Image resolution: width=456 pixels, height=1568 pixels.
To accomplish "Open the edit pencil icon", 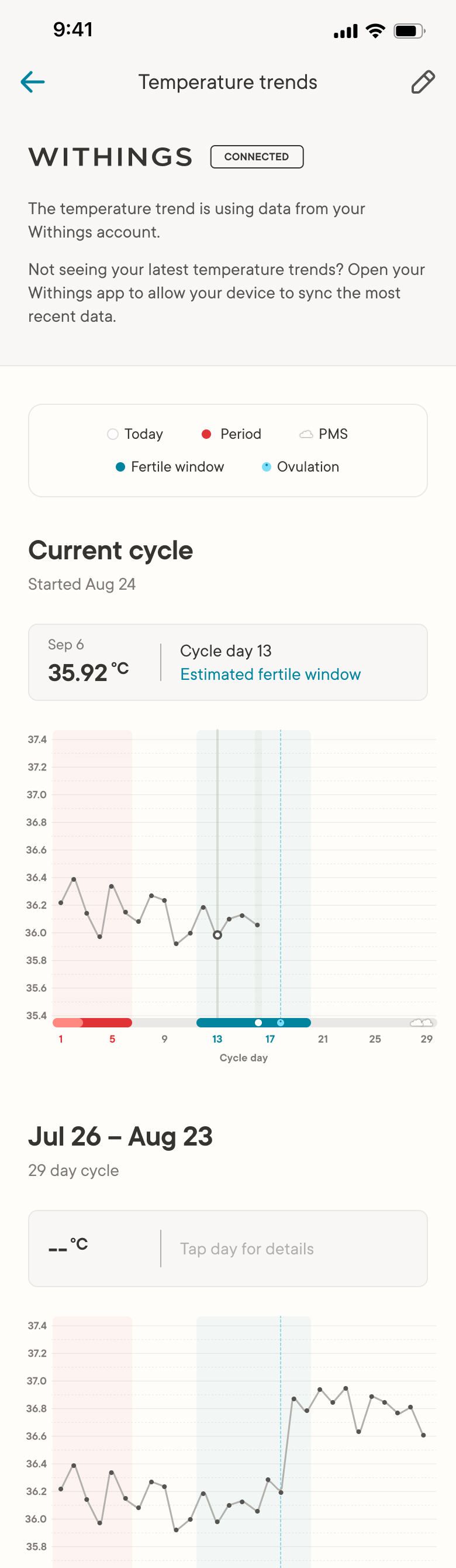I will click(x=423, y=81).
